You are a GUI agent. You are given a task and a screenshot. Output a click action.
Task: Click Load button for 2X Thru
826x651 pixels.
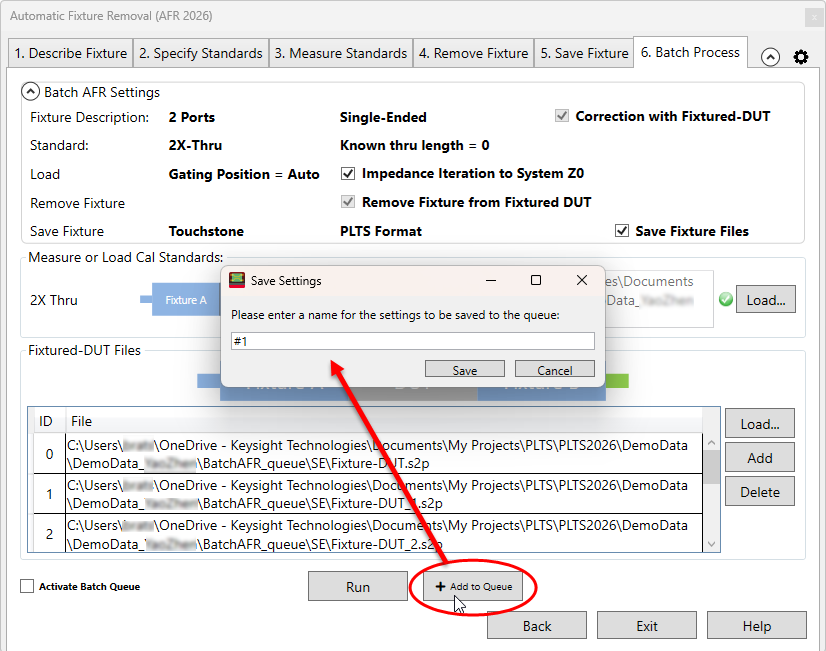[766, 299]
